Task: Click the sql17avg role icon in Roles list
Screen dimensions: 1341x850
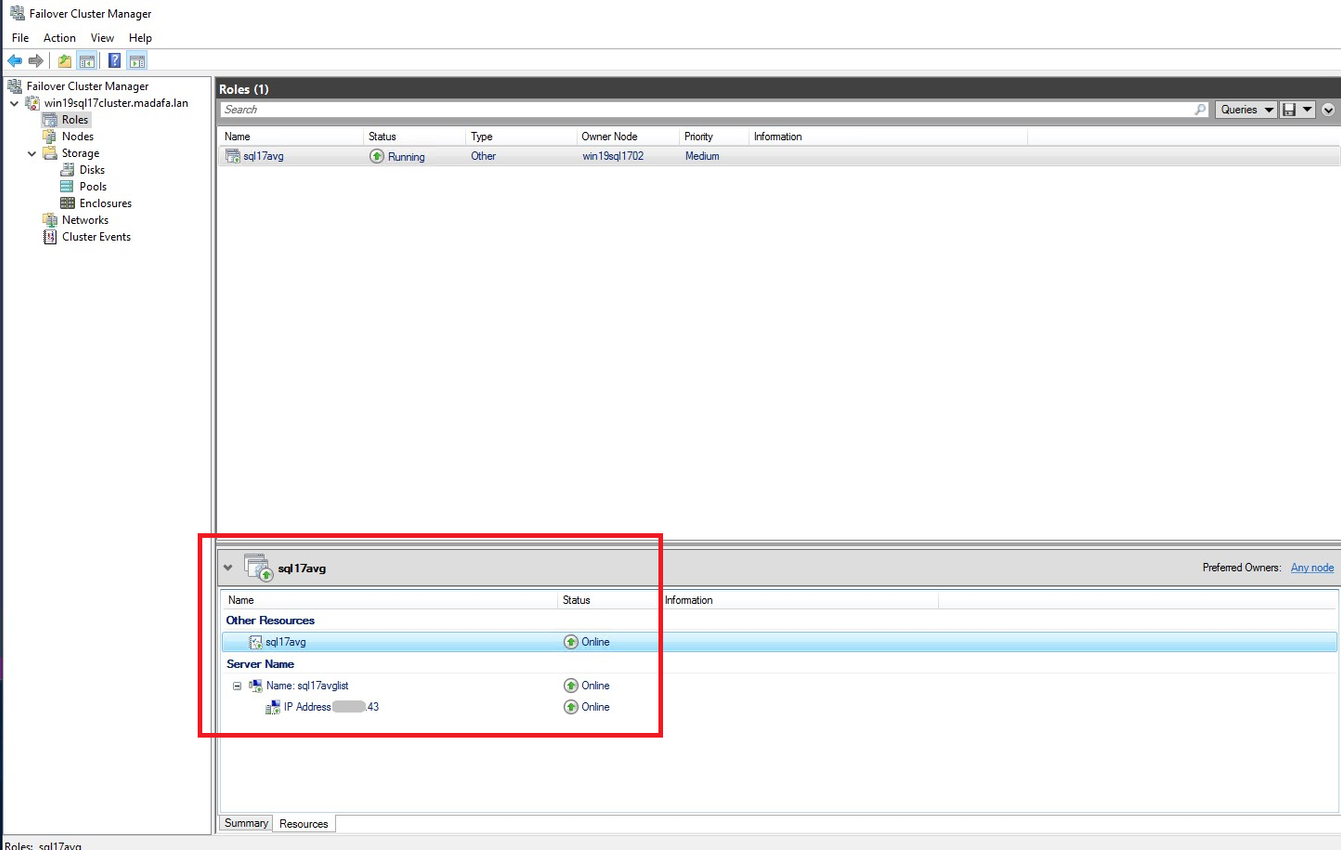Action: (233, 156)
